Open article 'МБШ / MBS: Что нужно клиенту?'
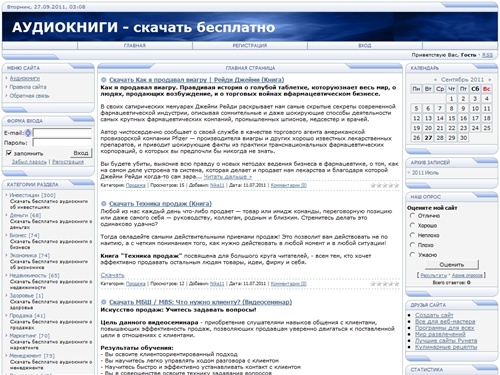 [x=201, y=302]
